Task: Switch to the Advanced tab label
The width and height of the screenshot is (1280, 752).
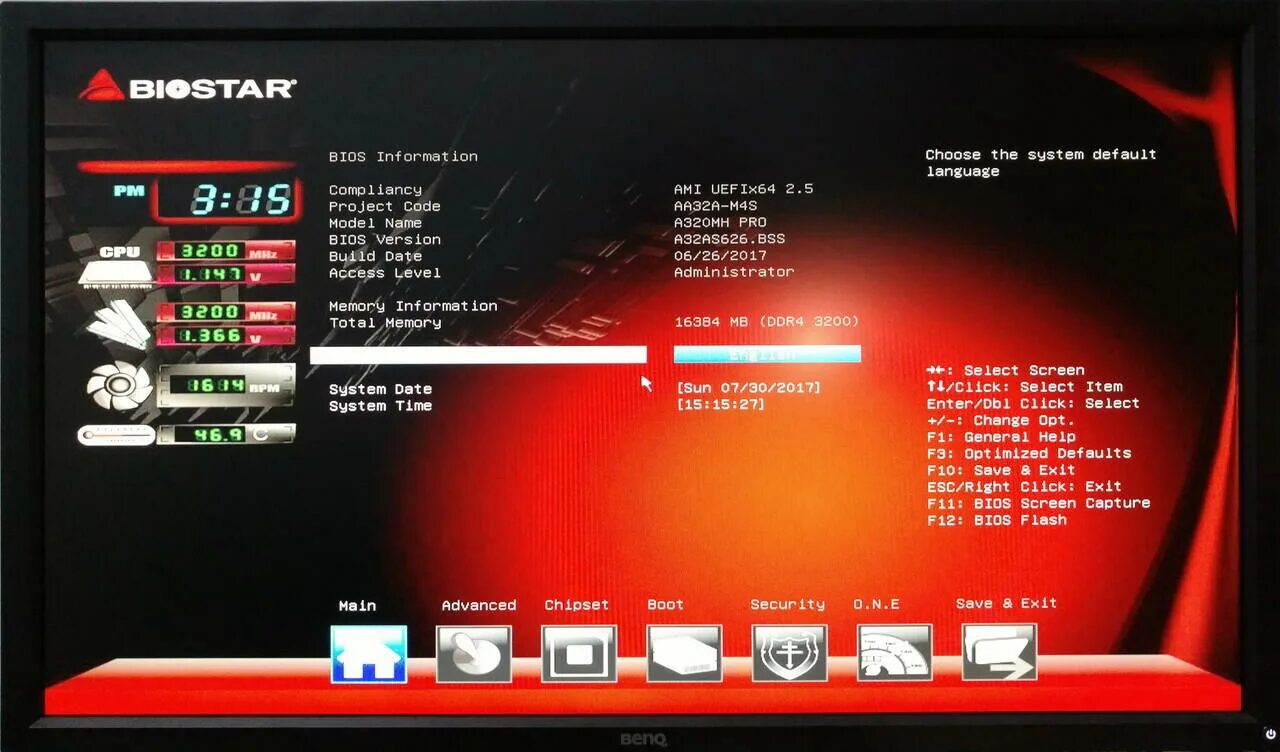Action: [479, 605]
